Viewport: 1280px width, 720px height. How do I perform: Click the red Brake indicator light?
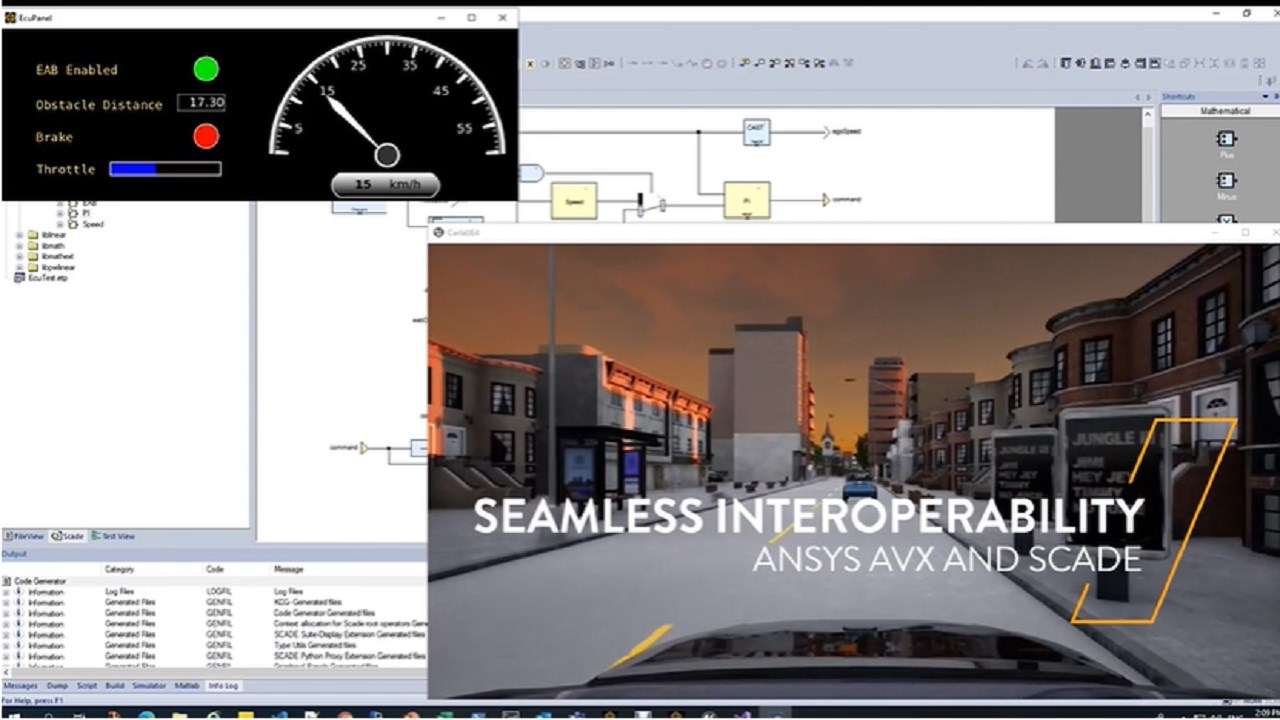pos(206,136)
